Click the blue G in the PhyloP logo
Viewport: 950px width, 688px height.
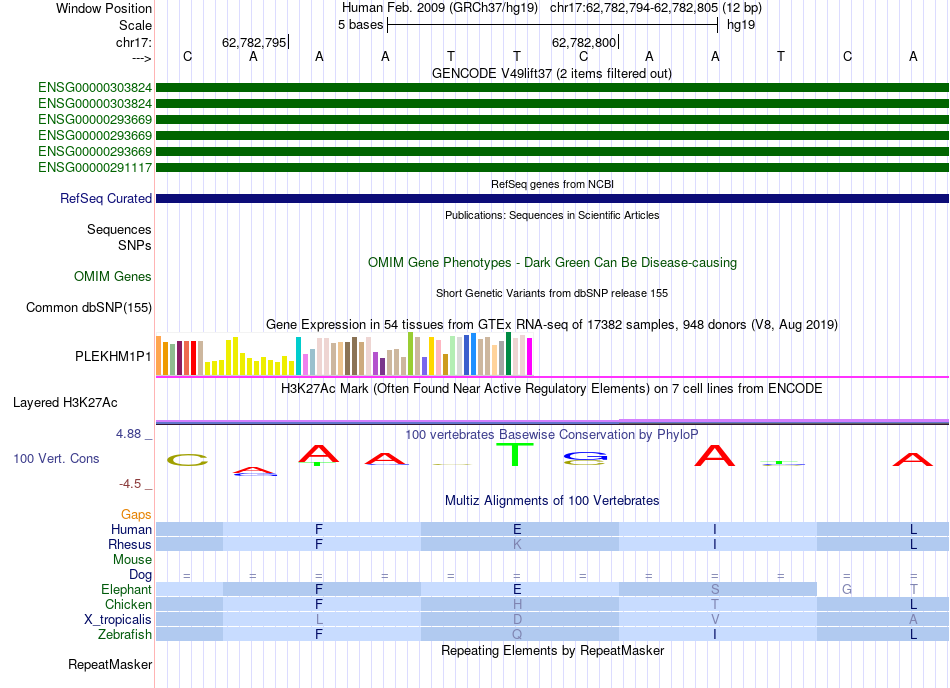pos(585,456)
